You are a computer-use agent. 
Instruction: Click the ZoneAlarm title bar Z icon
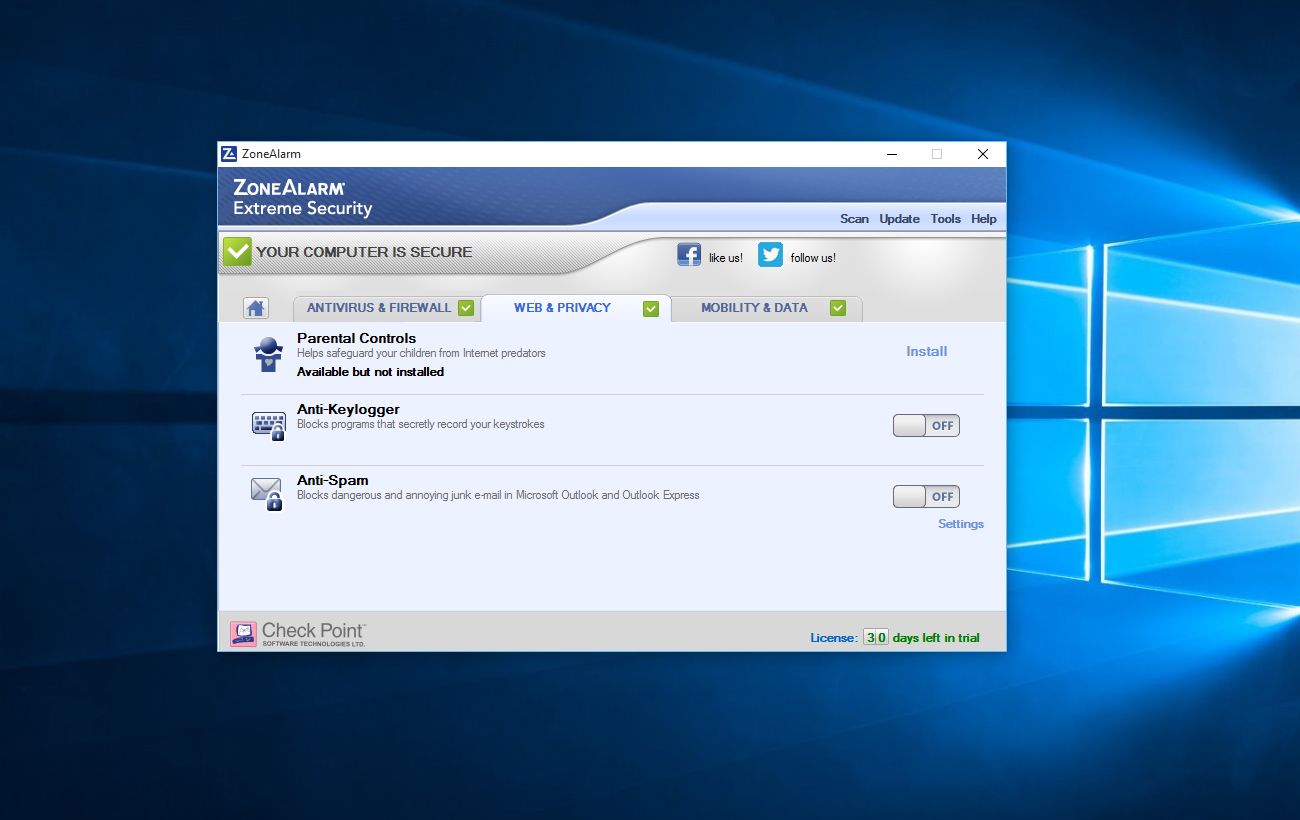coord(229,154)
